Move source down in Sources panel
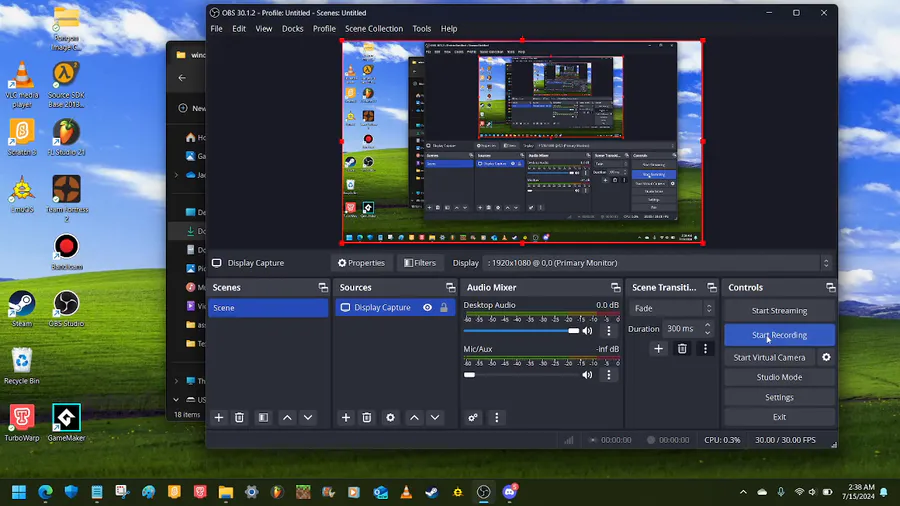The image size is (900, 506). [435, 418]
